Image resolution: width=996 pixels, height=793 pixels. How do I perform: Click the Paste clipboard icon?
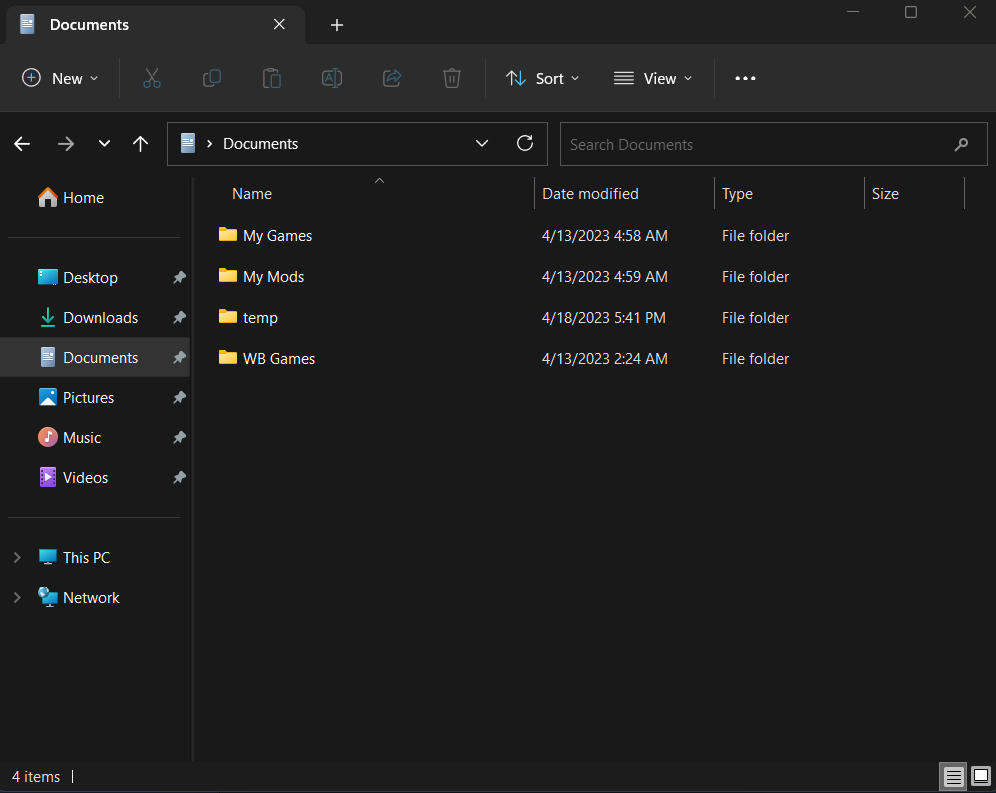click(271, 78)
